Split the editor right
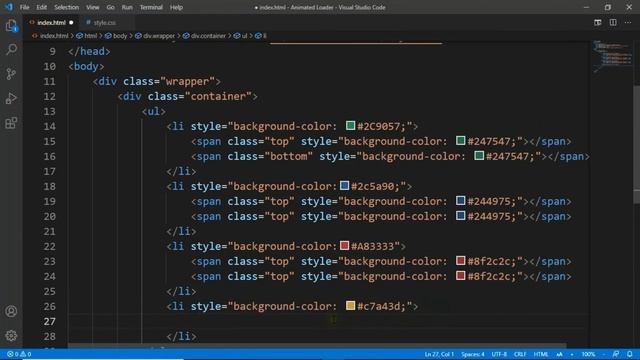 613,22
